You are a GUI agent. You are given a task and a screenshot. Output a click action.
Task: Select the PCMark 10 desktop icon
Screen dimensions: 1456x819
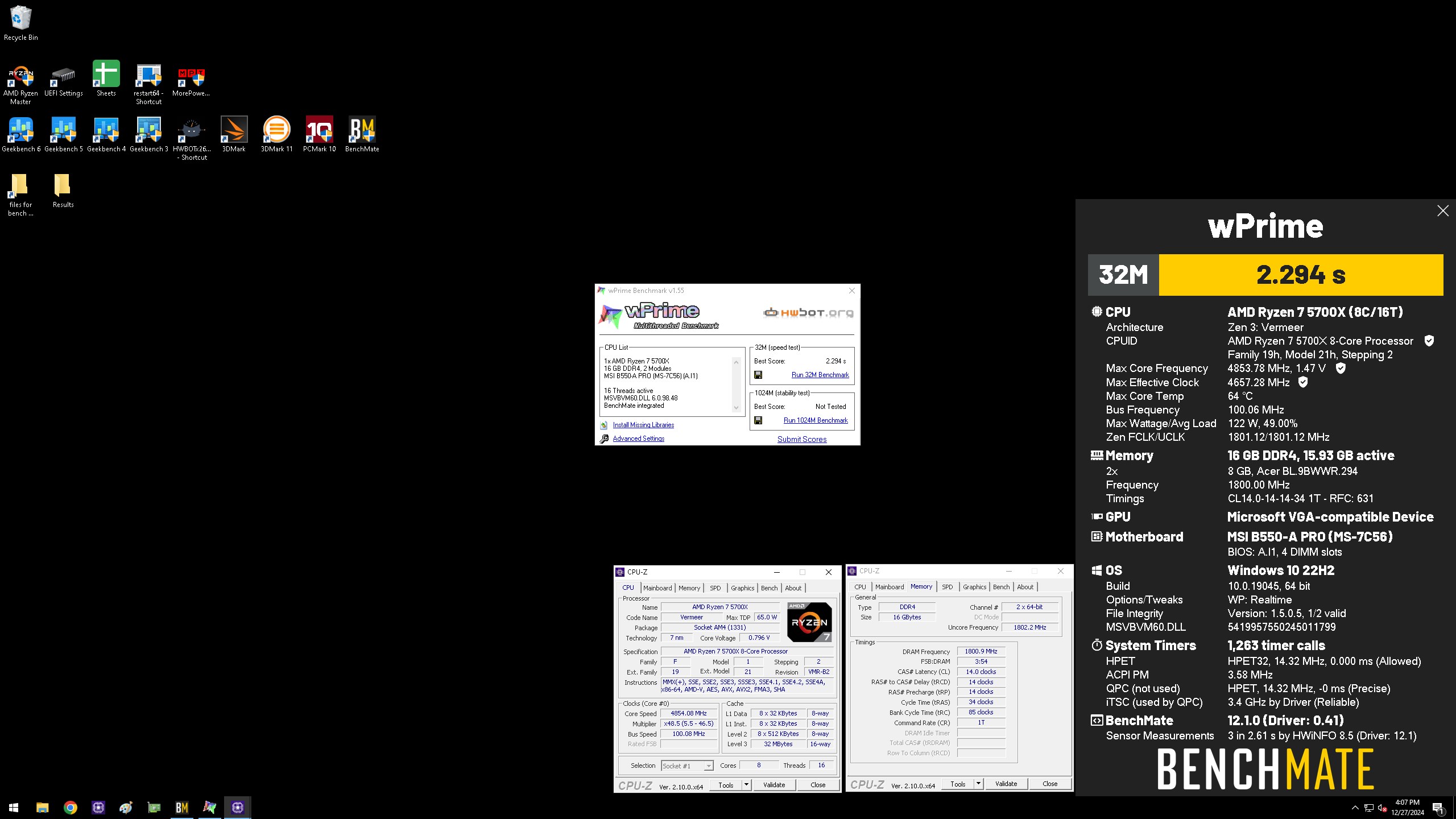(319, 134)
